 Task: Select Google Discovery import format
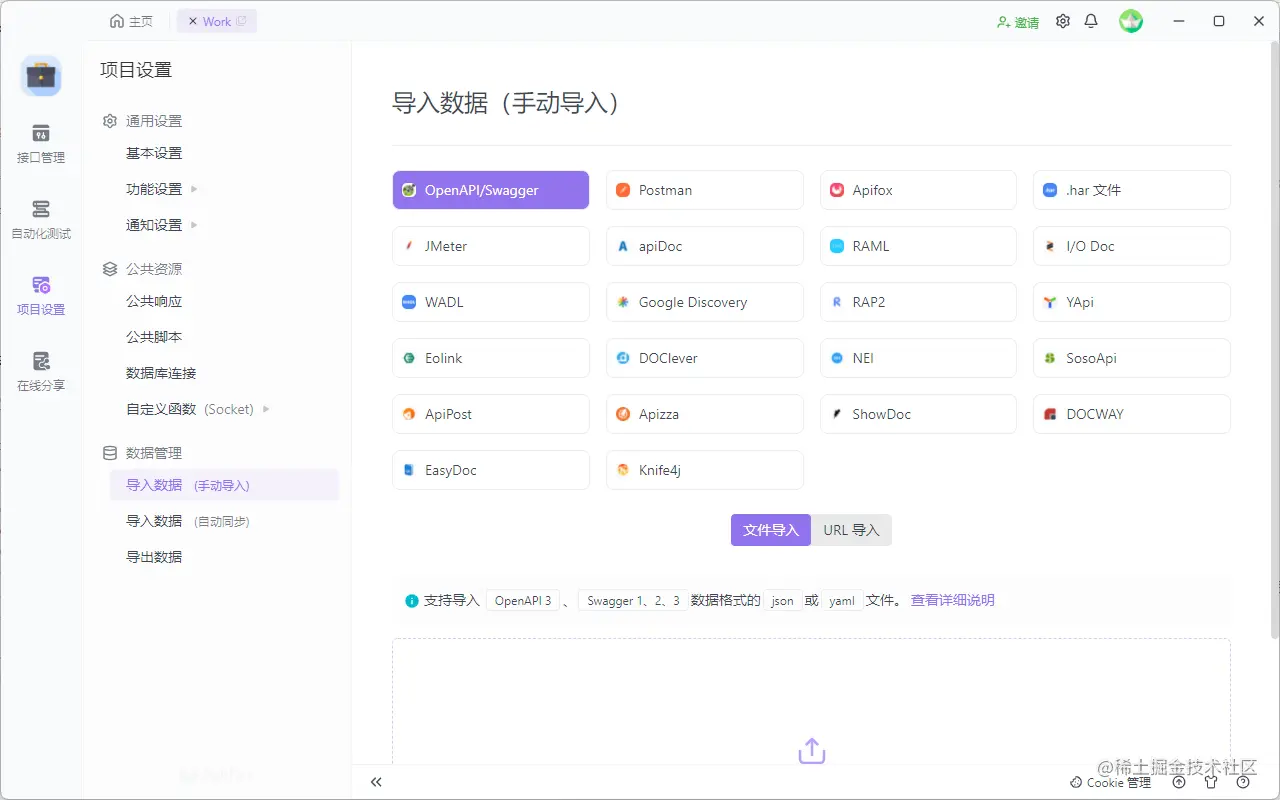pyautogui.click(x=705, y=302)
